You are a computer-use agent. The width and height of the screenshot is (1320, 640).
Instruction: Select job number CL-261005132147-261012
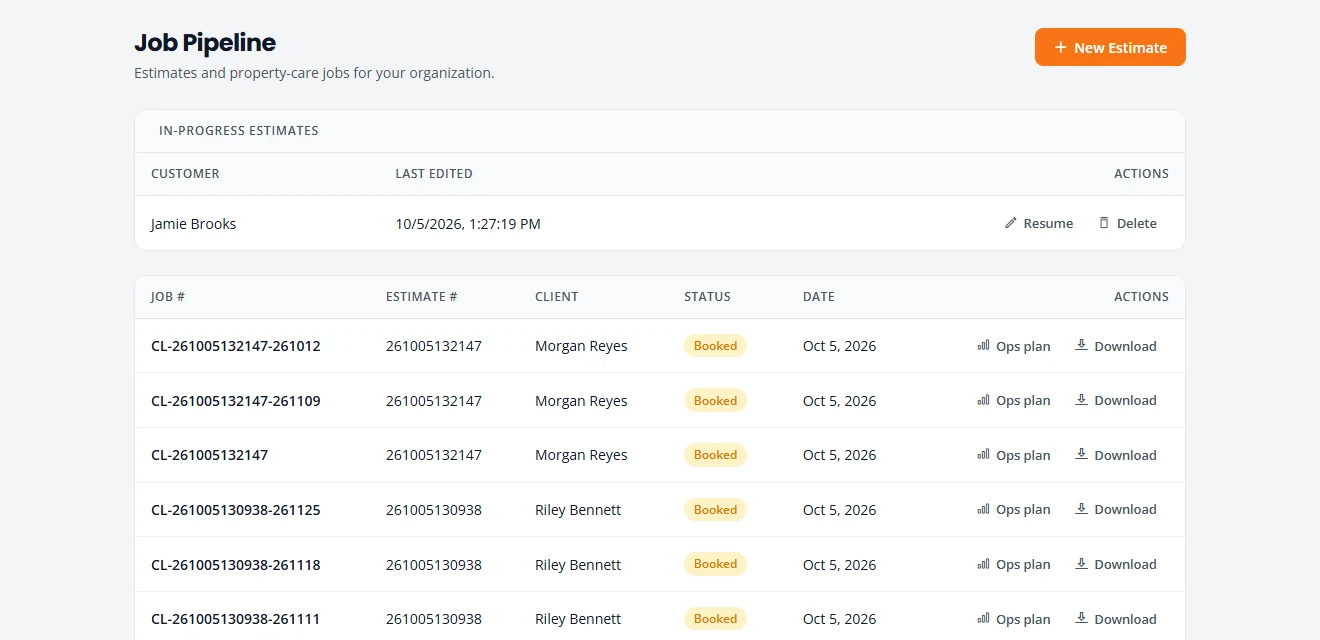click(236, 346)
